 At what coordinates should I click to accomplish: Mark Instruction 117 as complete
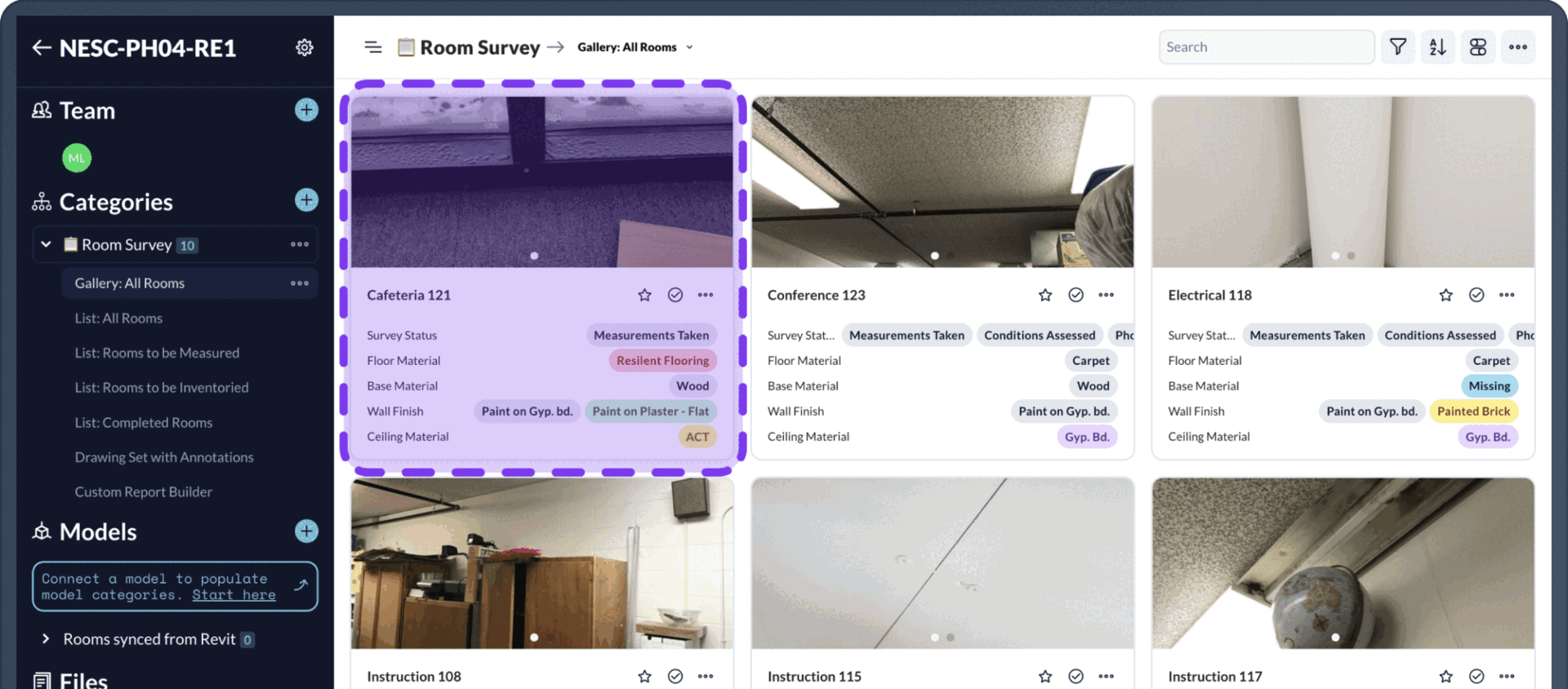[1477, 676]
